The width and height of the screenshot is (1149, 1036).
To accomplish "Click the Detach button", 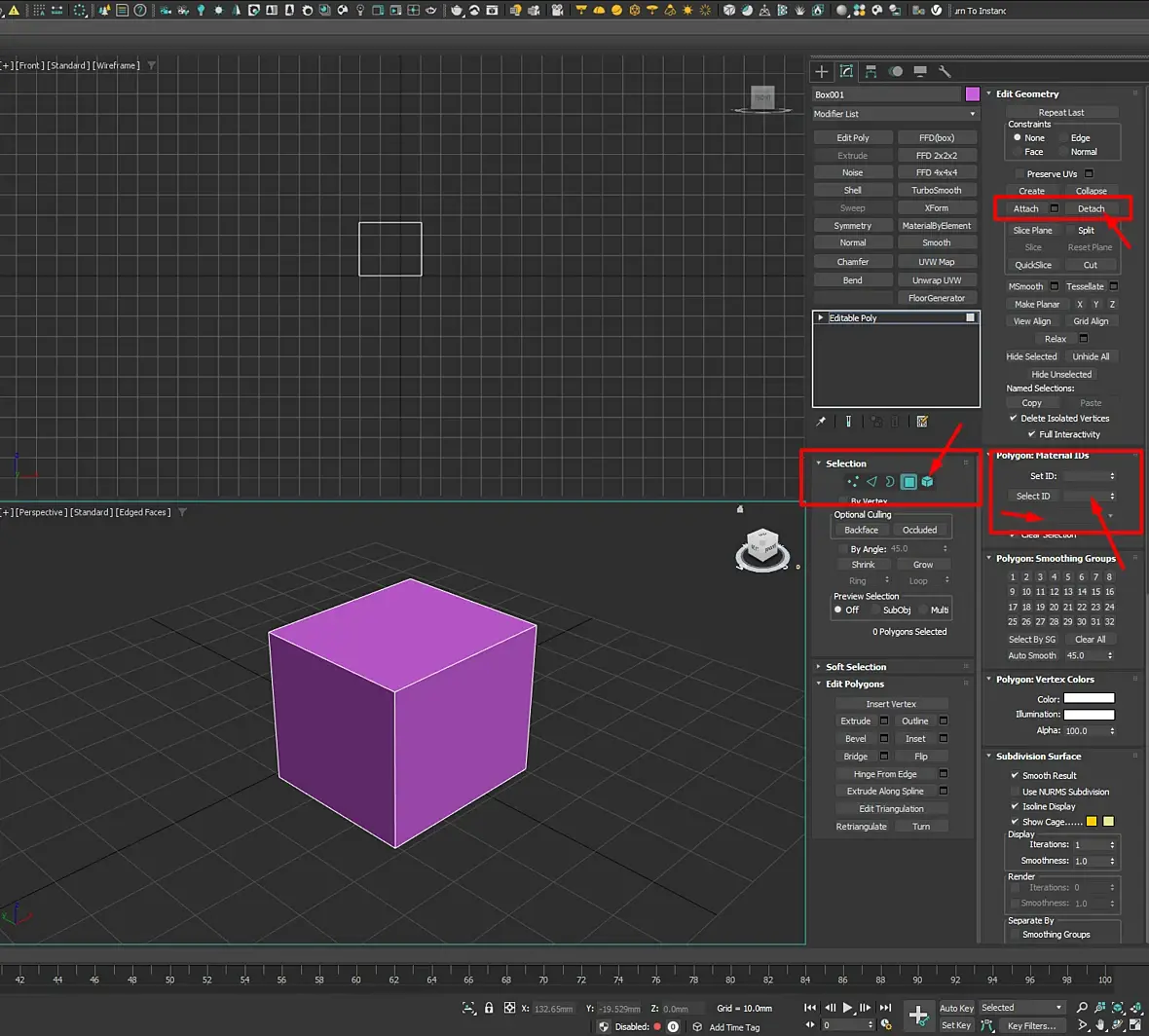I will (1091, 208).
